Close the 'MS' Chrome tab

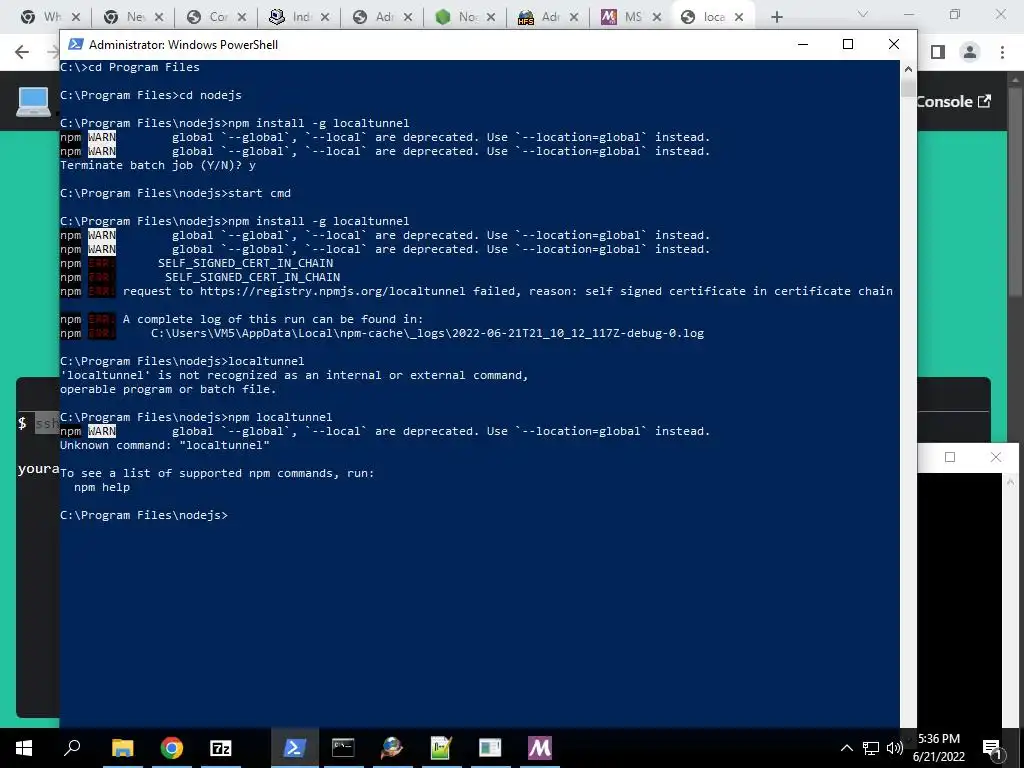656,17
